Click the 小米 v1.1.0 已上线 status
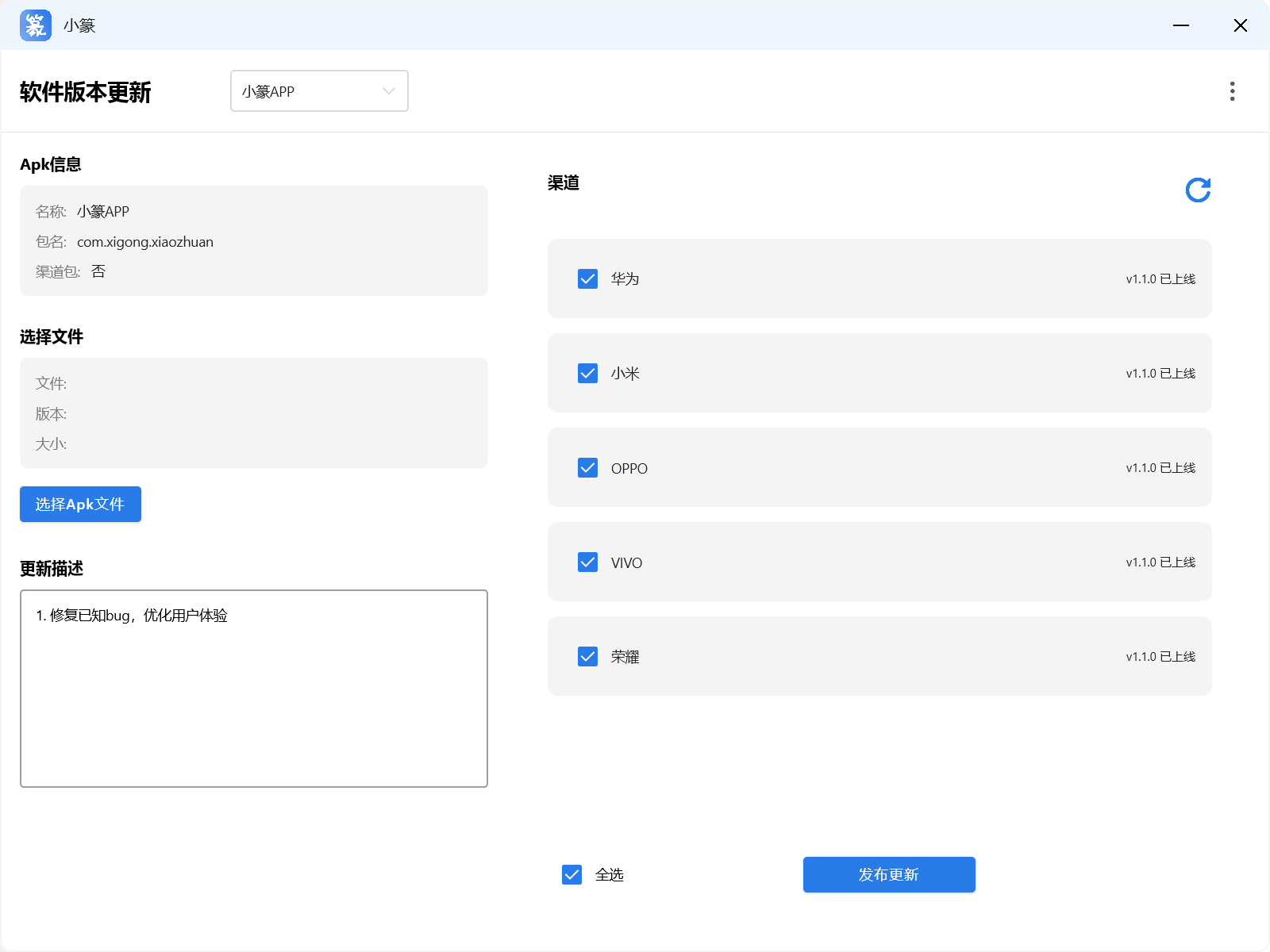 point(1160,374)
